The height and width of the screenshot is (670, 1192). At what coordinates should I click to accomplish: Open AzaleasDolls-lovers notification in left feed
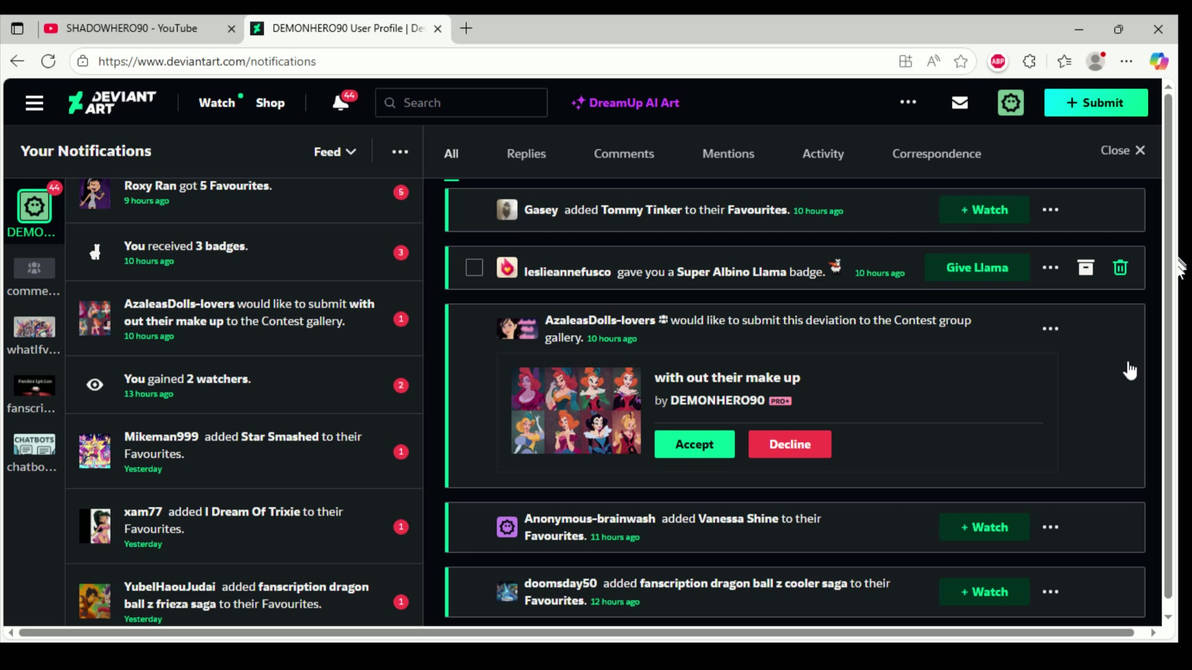pos(244,319)
